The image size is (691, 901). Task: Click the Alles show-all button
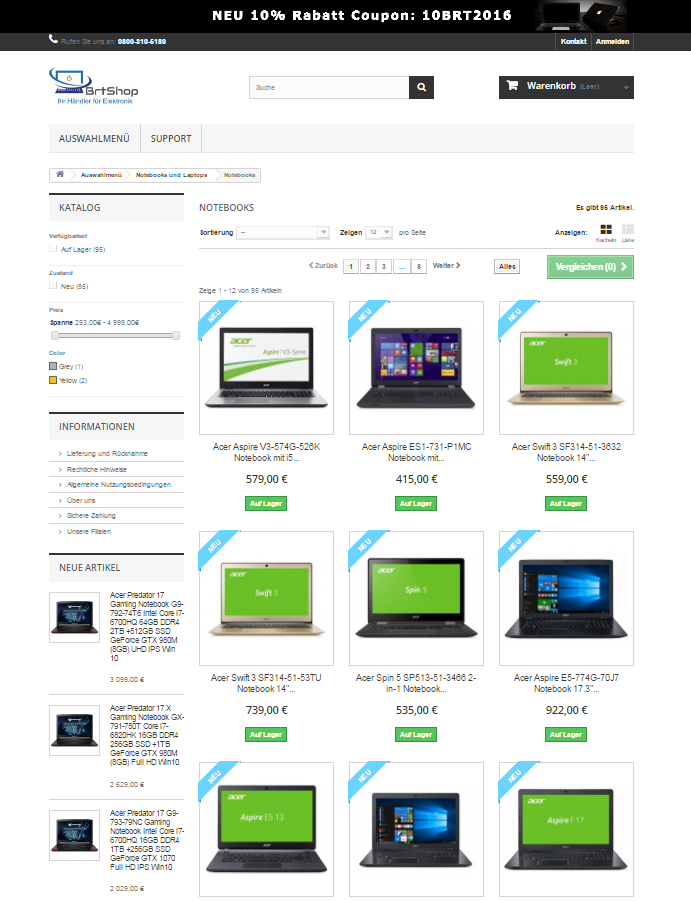point(507,267)
